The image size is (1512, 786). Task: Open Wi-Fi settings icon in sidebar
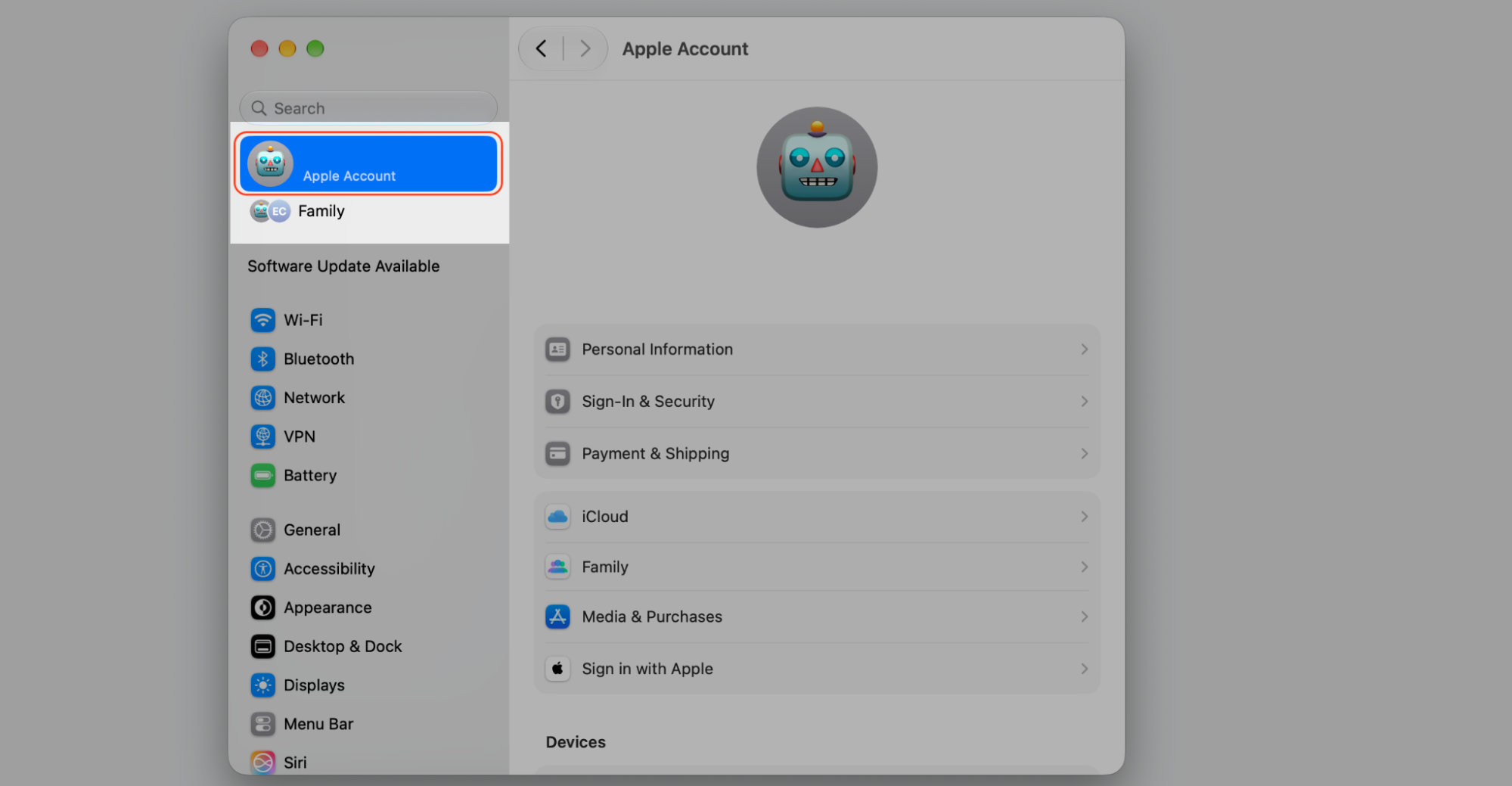262,320
